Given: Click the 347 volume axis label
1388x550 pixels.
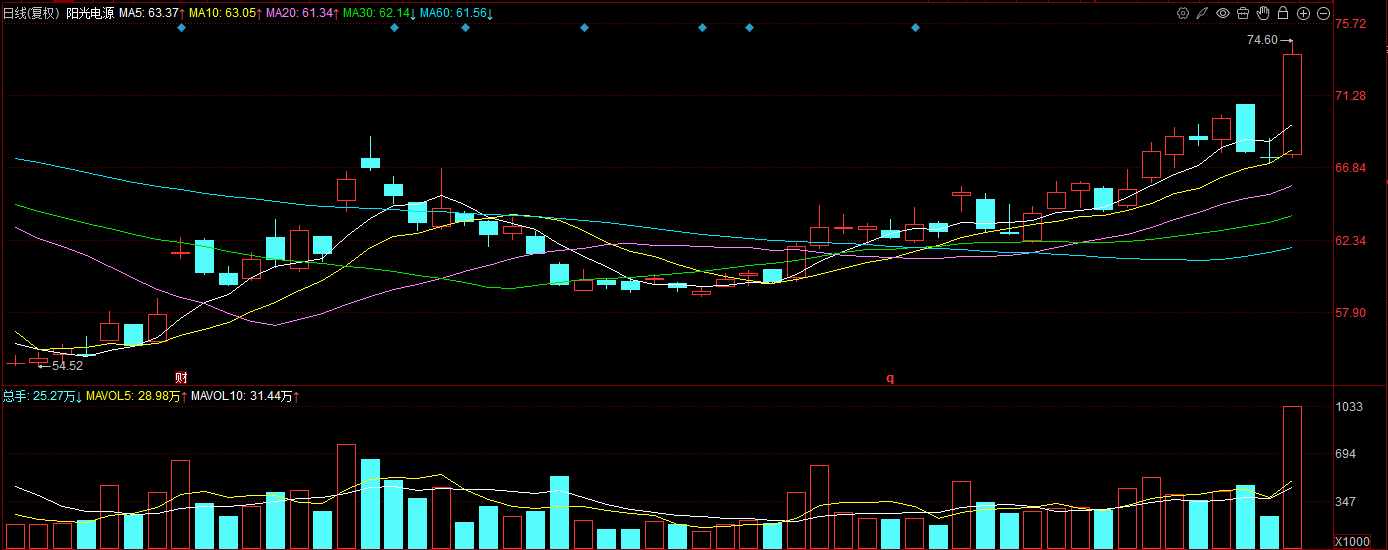Looking at the screenshot, I should click(1346, 502).
